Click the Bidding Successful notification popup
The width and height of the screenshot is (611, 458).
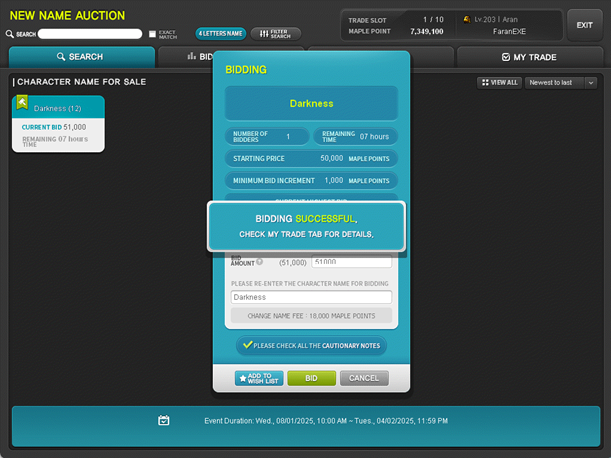pos(306,226)
